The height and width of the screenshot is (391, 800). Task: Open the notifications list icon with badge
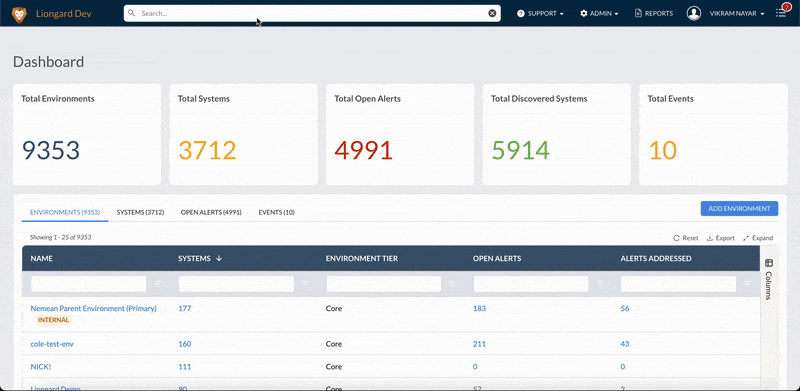pos(781,12)
